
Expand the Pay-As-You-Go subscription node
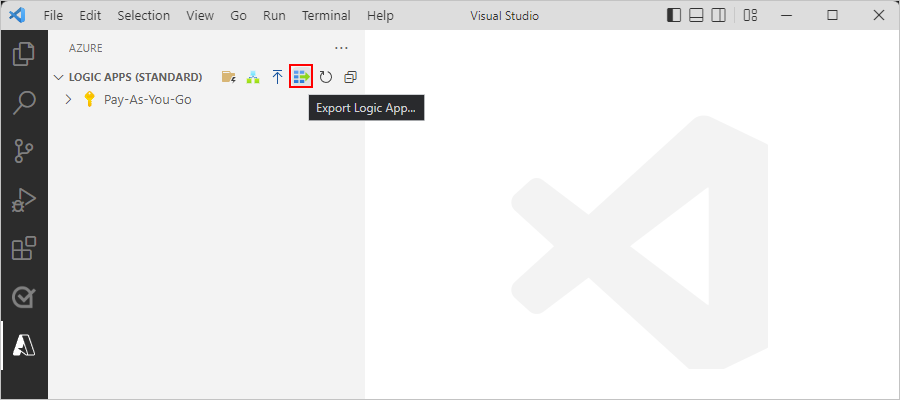68,100
